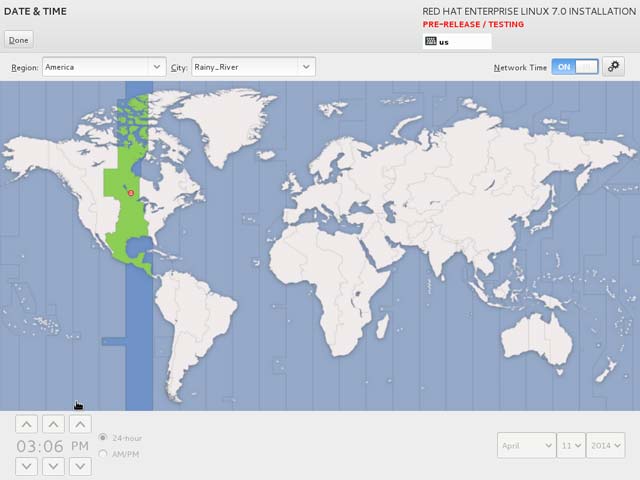The image size is (640, 480).
Task: Open NTP server settings gear icon
Action: click(613, 67)
